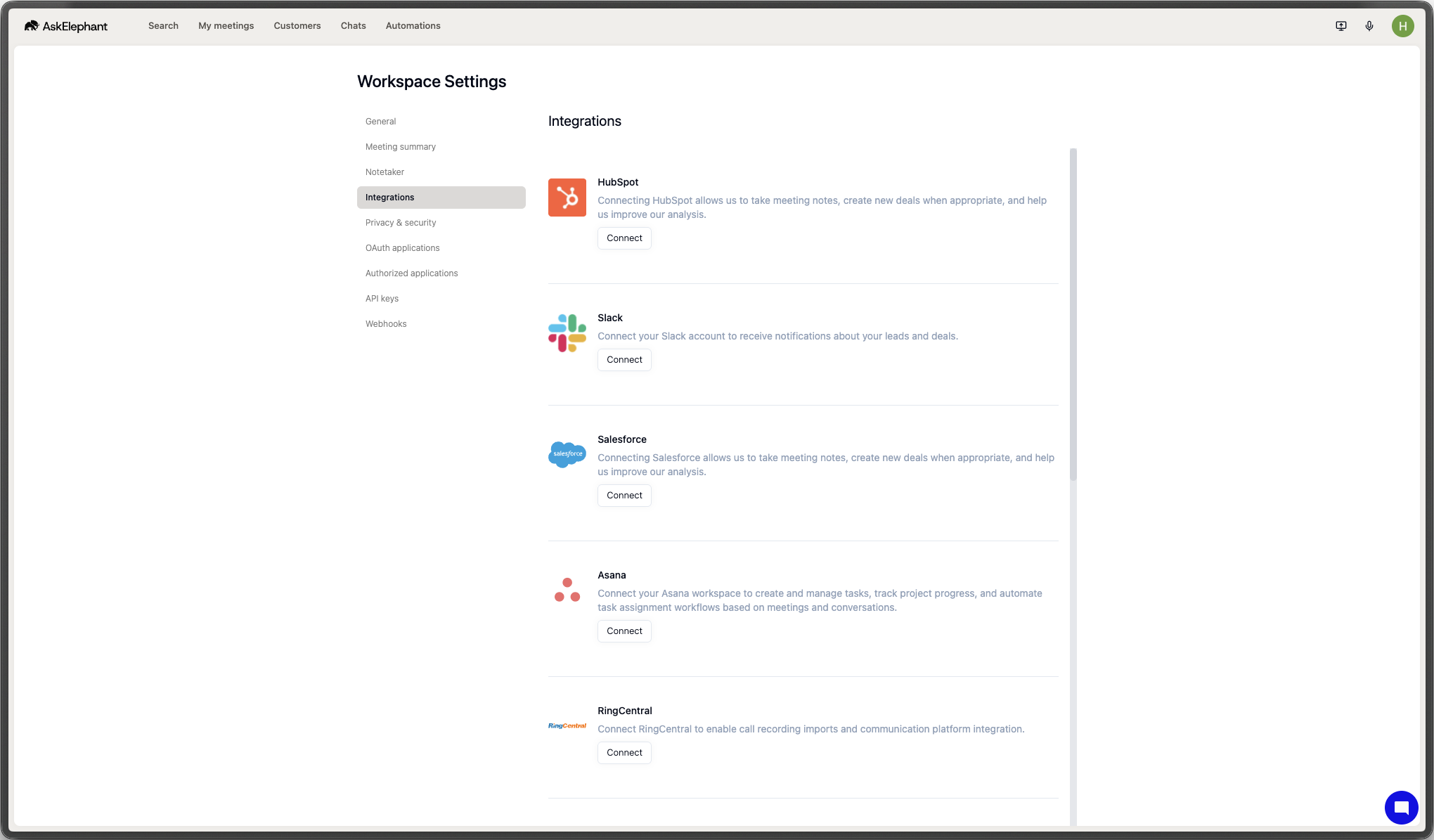Screen dimensions: 1434x840
Task: Click the RingCentral title text
Action: [625, 711]
